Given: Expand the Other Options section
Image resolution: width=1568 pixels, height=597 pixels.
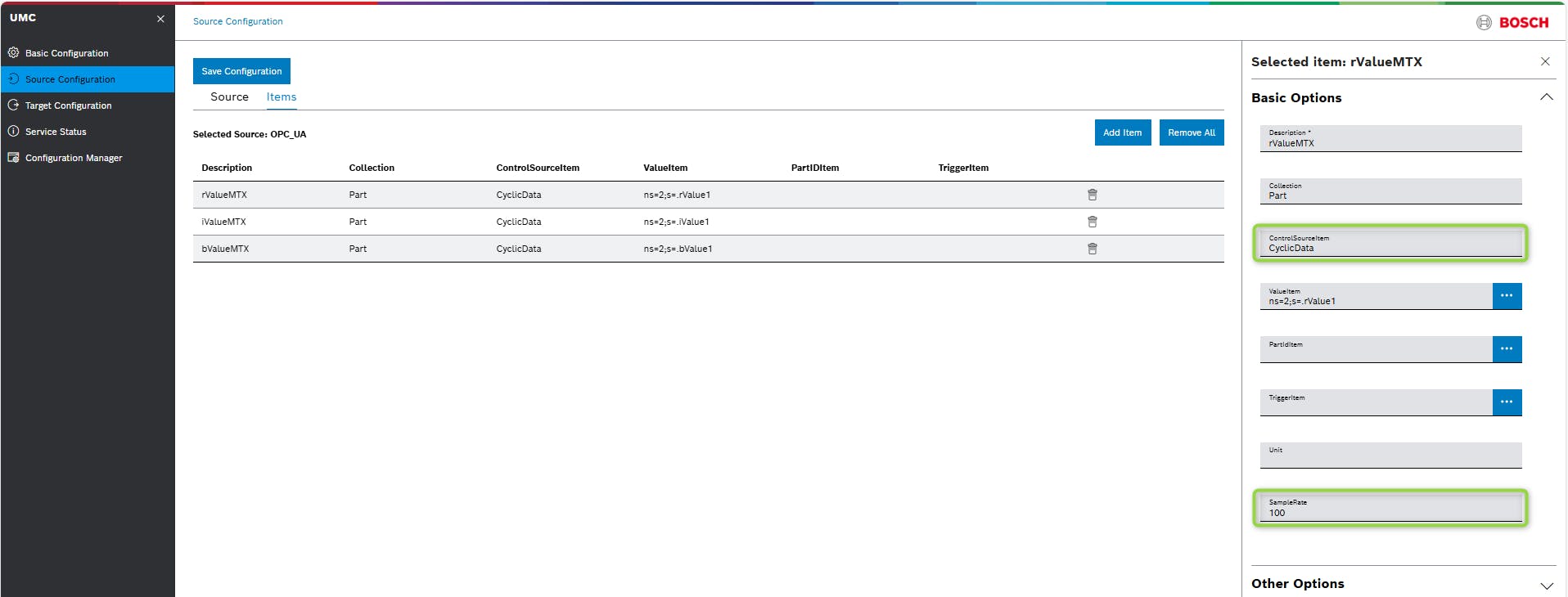Looking at the screenshot, I should click(1546, 586).
